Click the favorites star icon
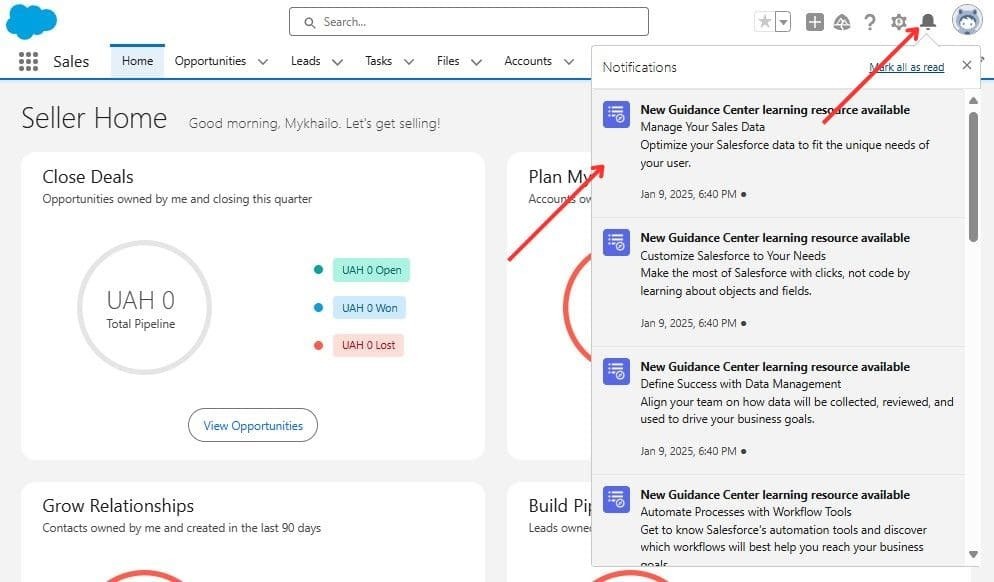This screenshot has height=582, width=994. coord(765,22)
